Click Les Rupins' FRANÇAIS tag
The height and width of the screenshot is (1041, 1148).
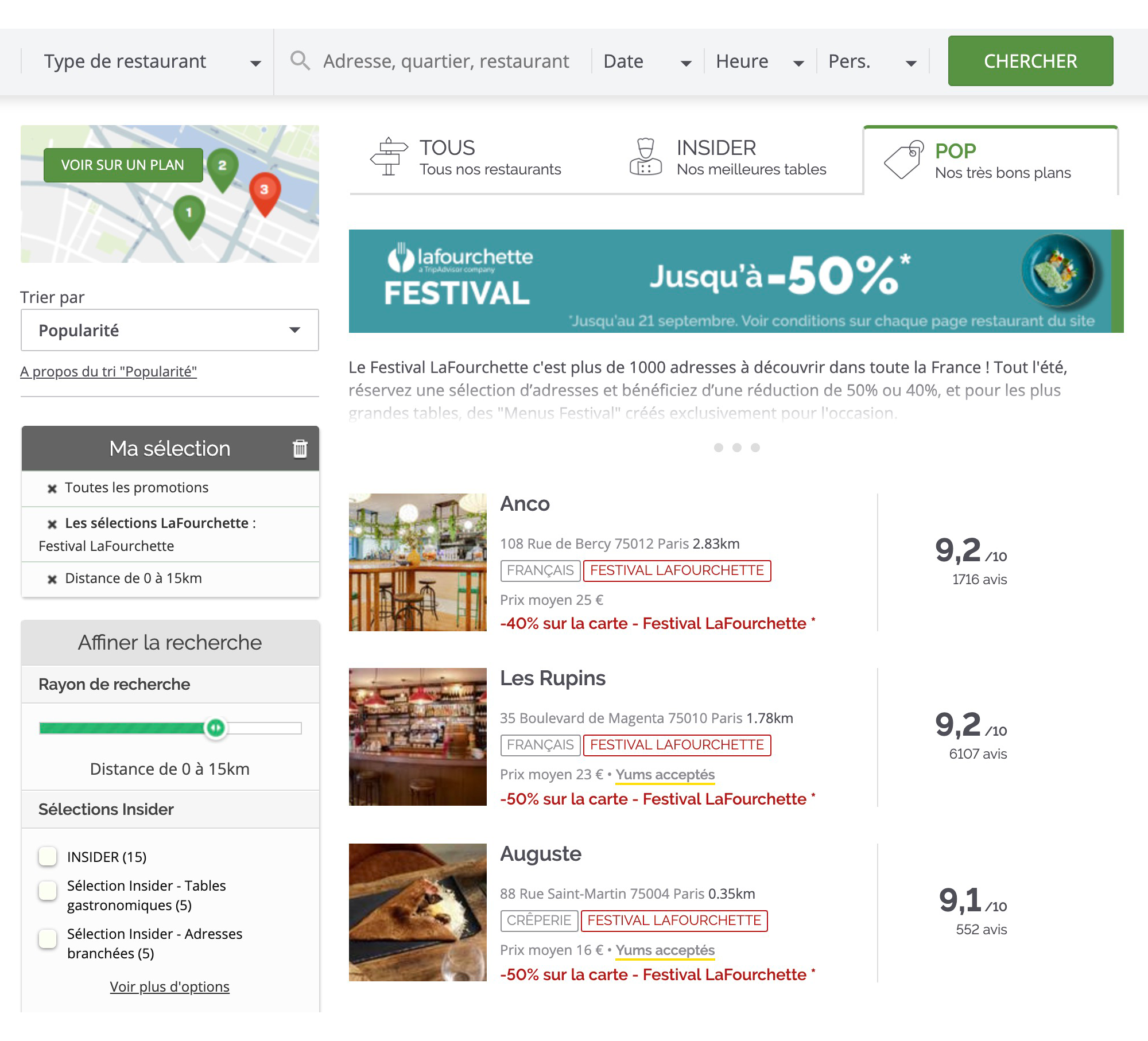(x=540, y=745)
